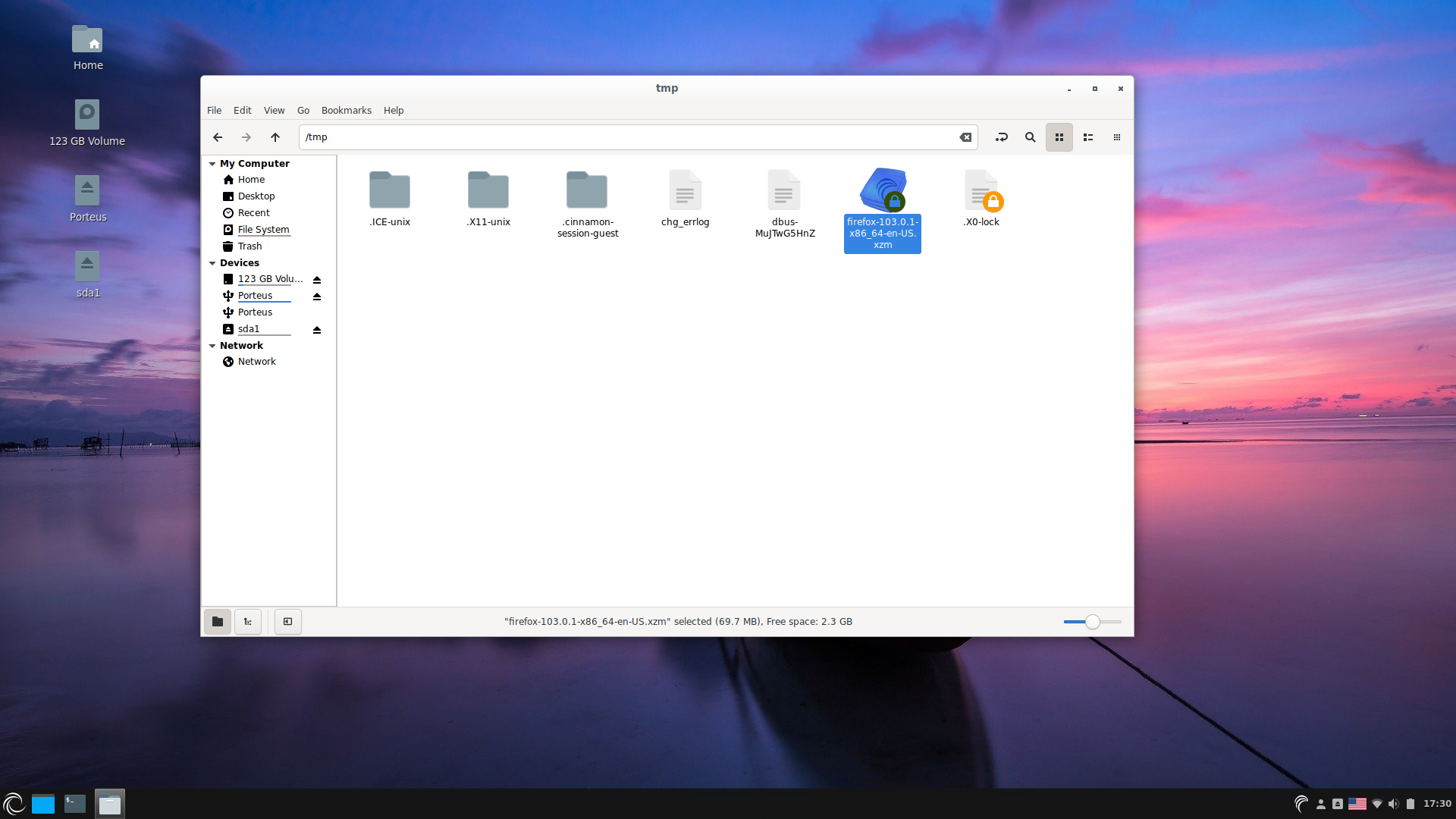Viewport: 1456px width, 819px height.
Task: Select Home in the sidebar
Action: tap(251, 180)
